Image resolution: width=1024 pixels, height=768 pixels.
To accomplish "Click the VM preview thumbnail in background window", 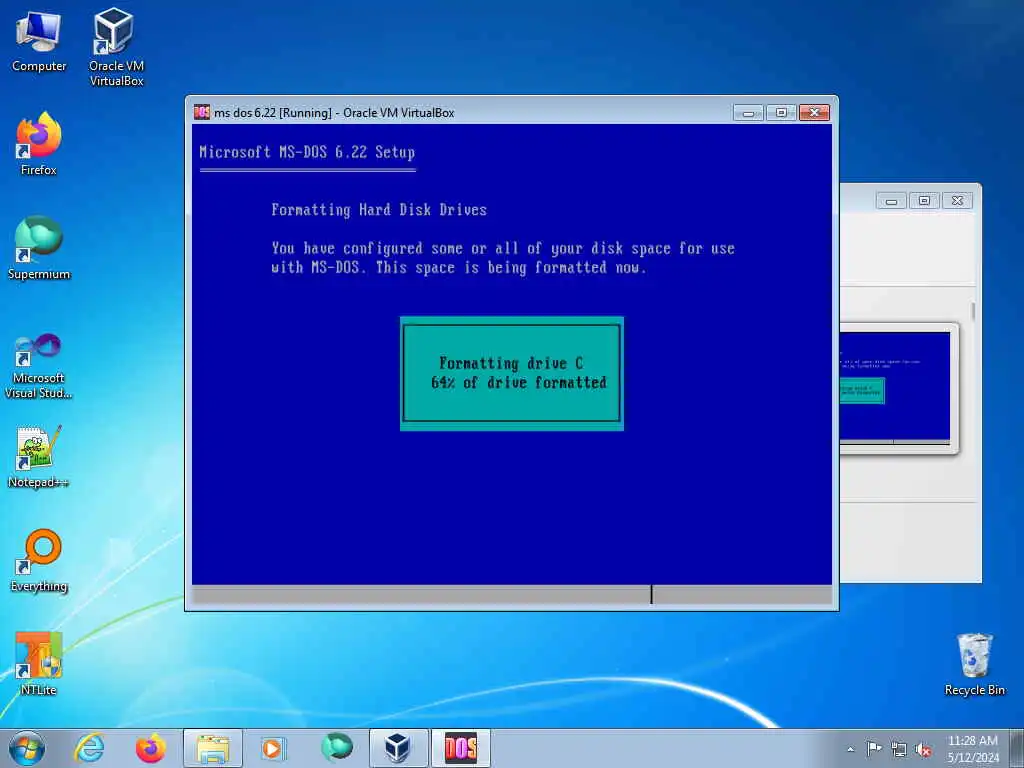I will (x=894, y=387).
